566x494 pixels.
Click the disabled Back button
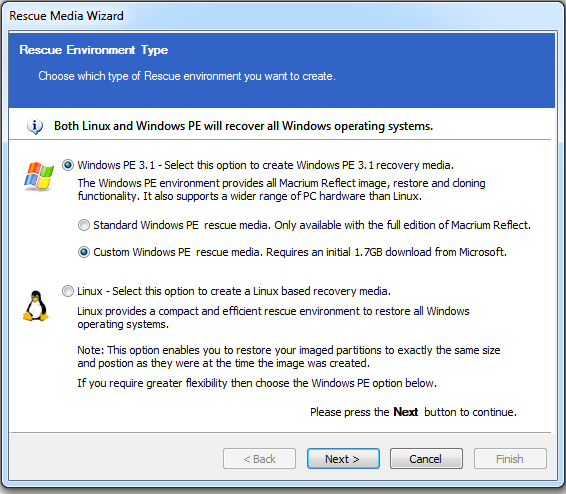pos(260,459)
